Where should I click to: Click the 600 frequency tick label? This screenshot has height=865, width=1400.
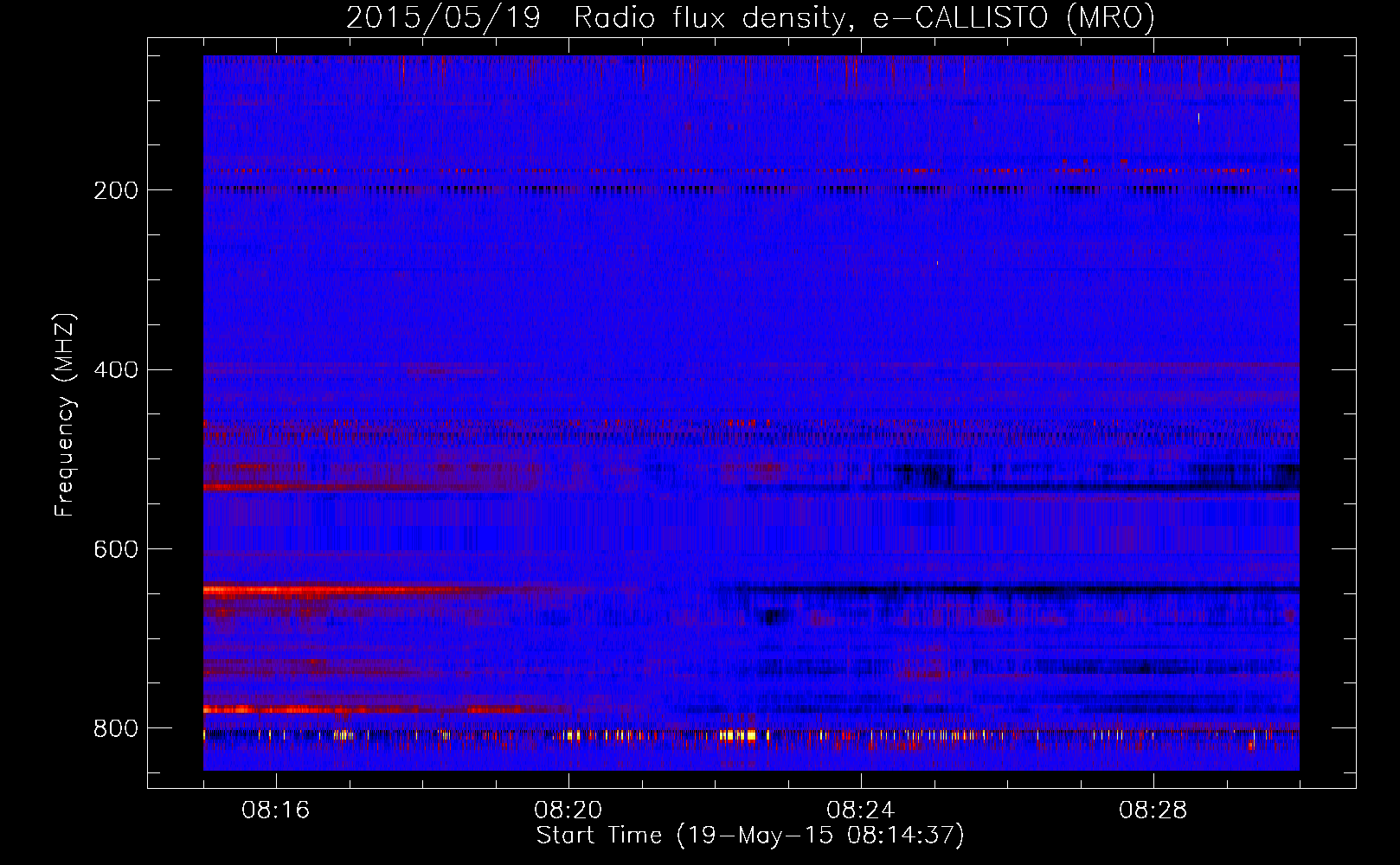116,550
